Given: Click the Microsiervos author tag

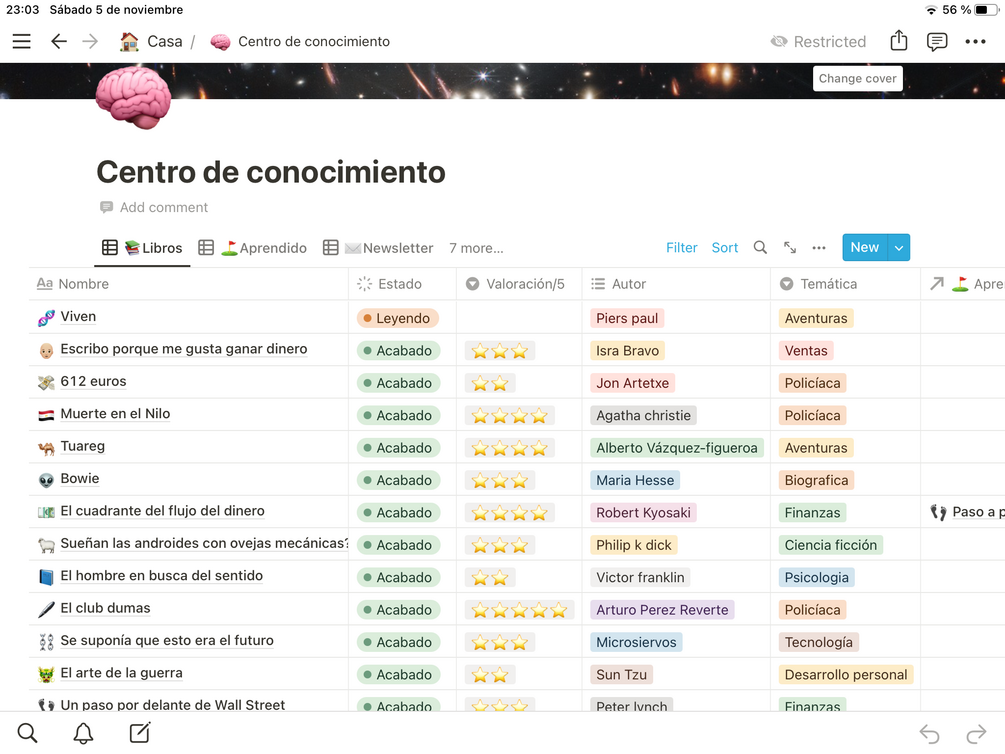Looking at the screenshot, I should [x=636, y=642].
